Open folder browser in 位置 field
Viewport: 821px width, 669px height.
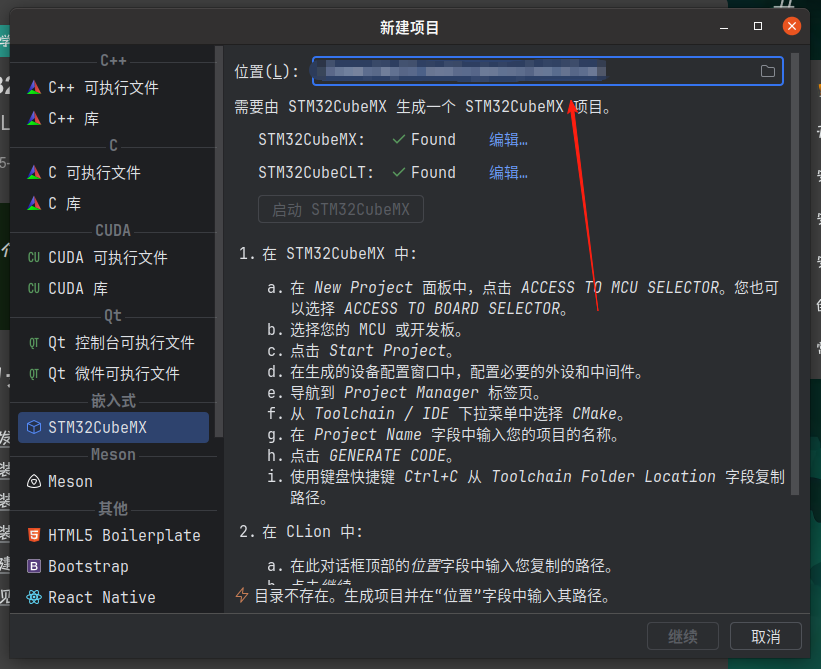click(x=768, y=71)
